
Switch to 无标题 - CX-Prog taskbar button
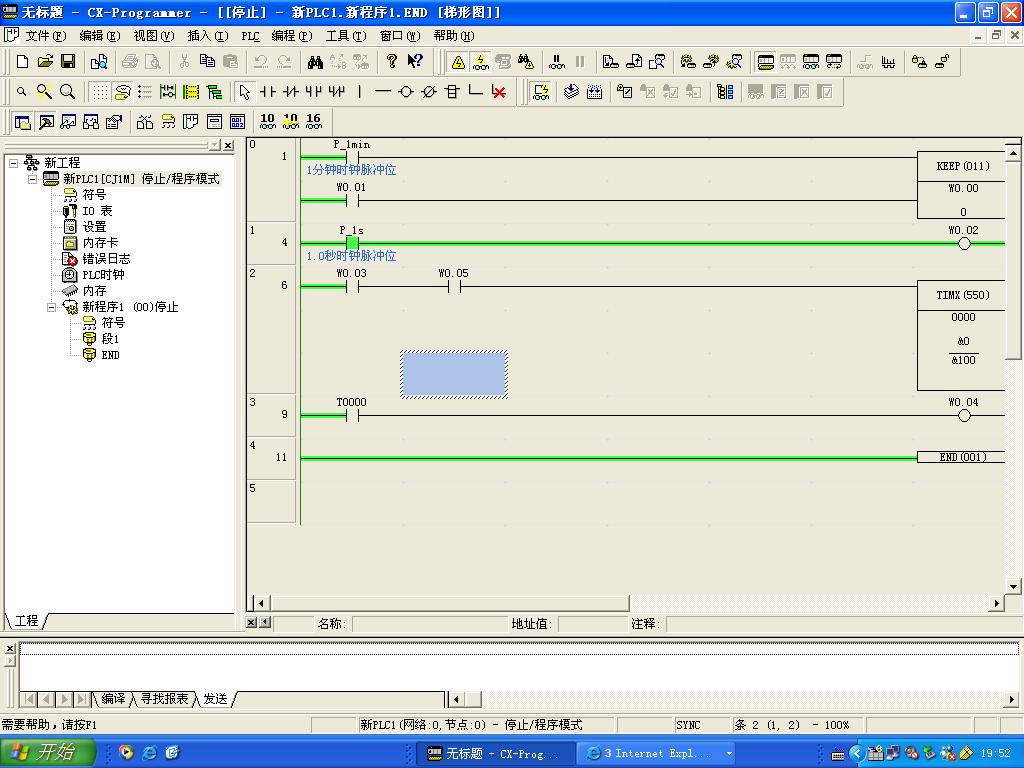[495, 754]
